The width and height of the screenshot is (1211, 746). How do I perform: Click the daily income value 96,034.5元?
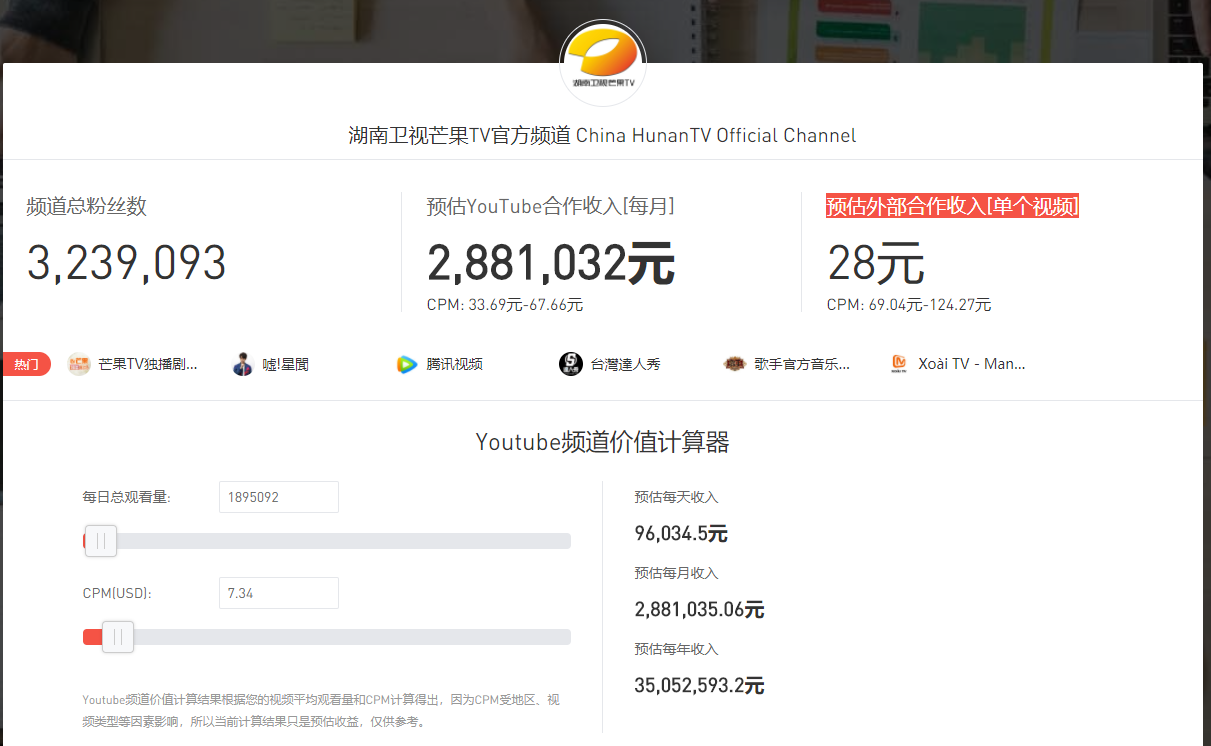pos(681,533)
